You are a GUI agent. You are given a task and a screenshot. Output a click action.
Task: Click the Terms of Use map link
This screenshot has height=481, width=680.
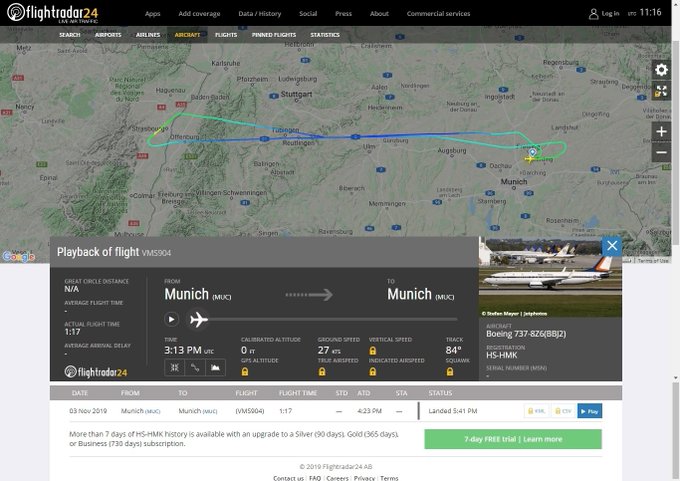(x=653, y=261)
